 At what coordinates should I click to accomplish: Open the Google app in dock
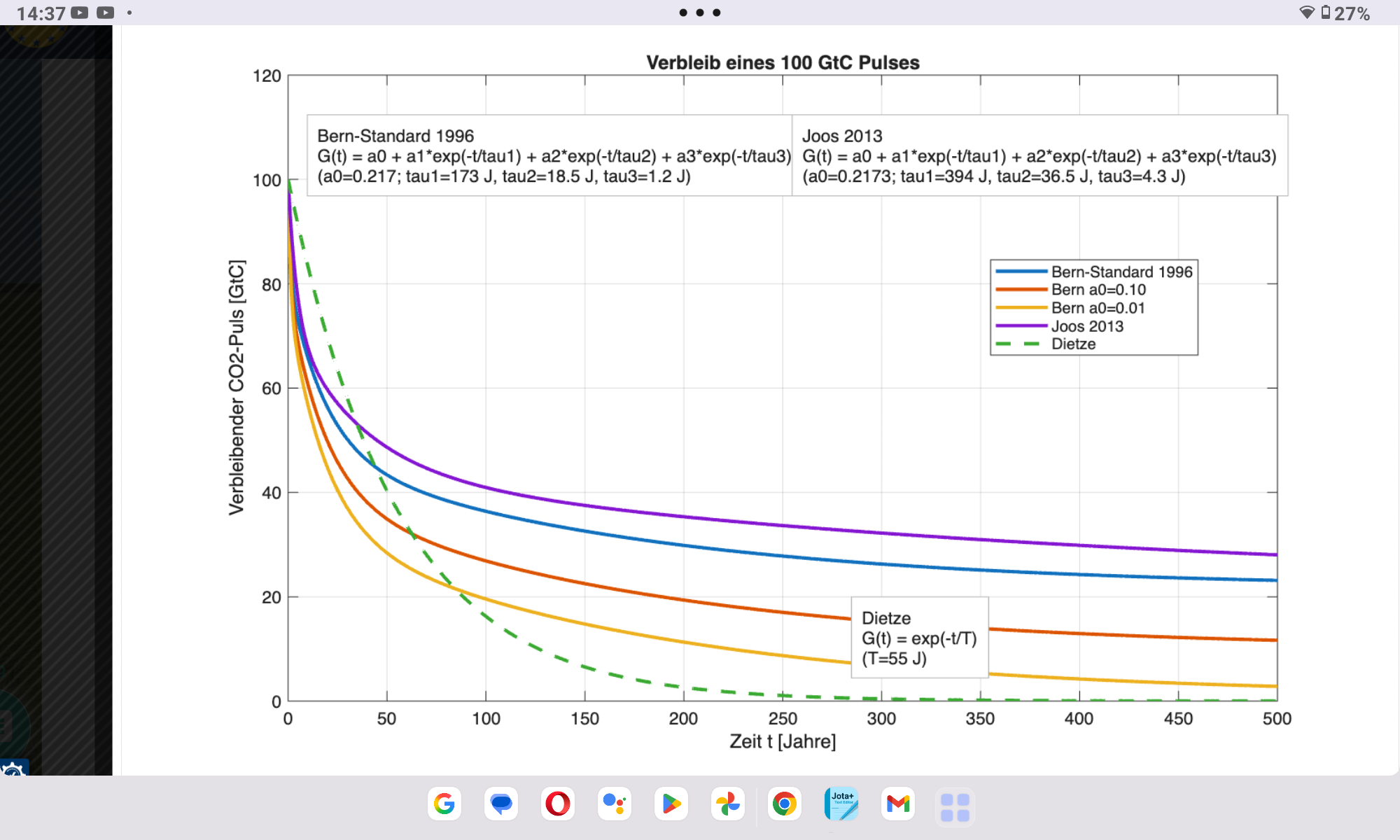[444, 804]
